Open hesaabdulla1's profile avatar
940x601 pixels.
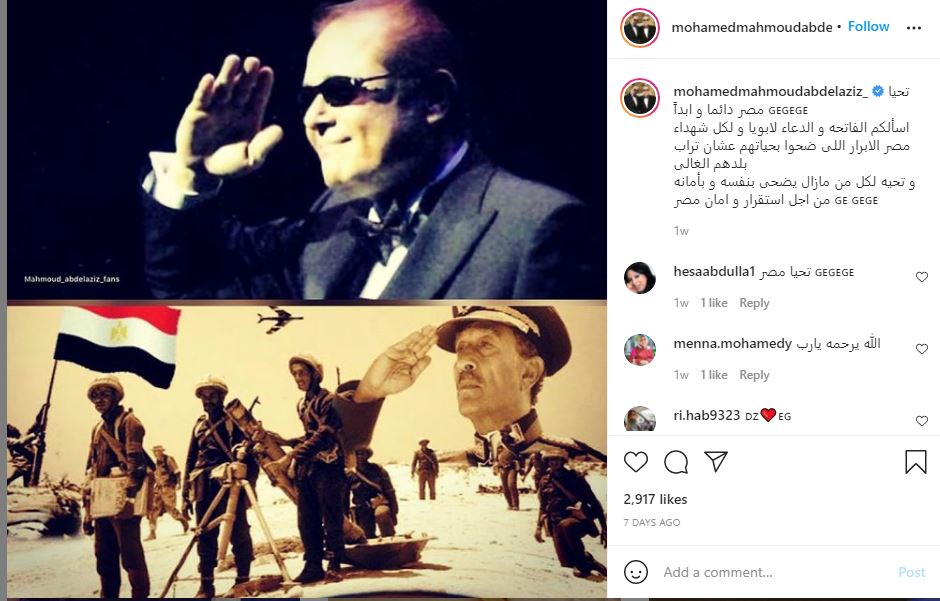click(x=640, y=278)
